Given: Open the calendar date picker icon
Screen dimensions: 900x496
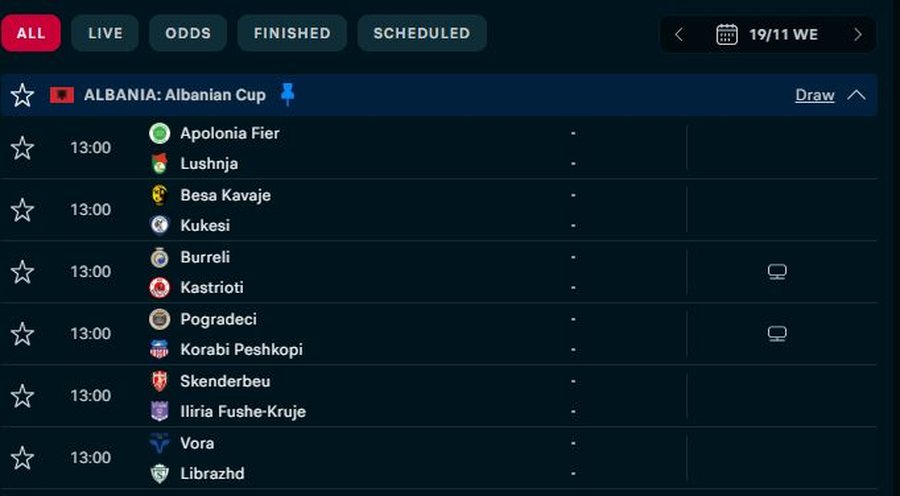Looking at the screenshot, I should (x=727, y=34).
